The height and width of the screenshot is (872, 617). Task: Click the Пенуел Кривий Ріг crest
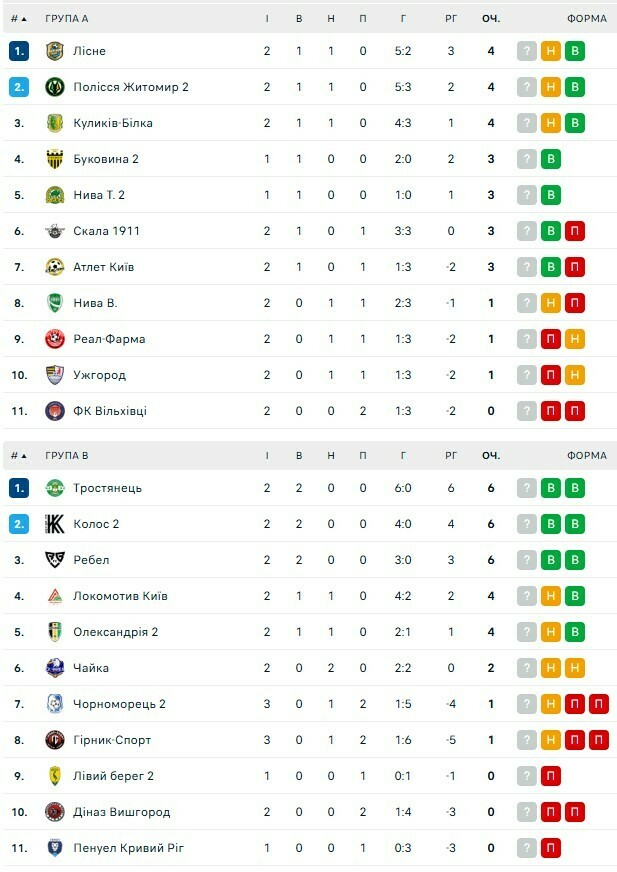(55, 848)
